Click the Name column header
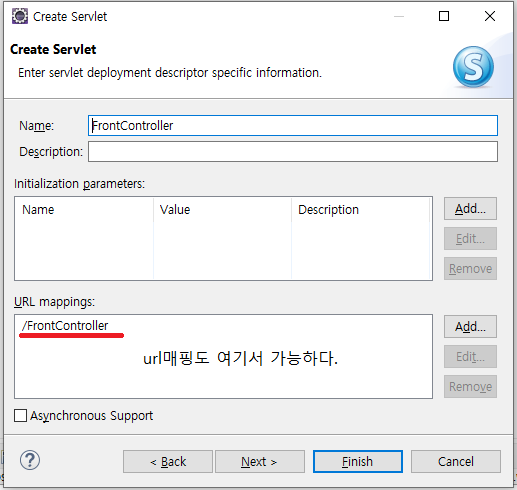The height and width of the screenshot is (490, 517). click(84, 210)
